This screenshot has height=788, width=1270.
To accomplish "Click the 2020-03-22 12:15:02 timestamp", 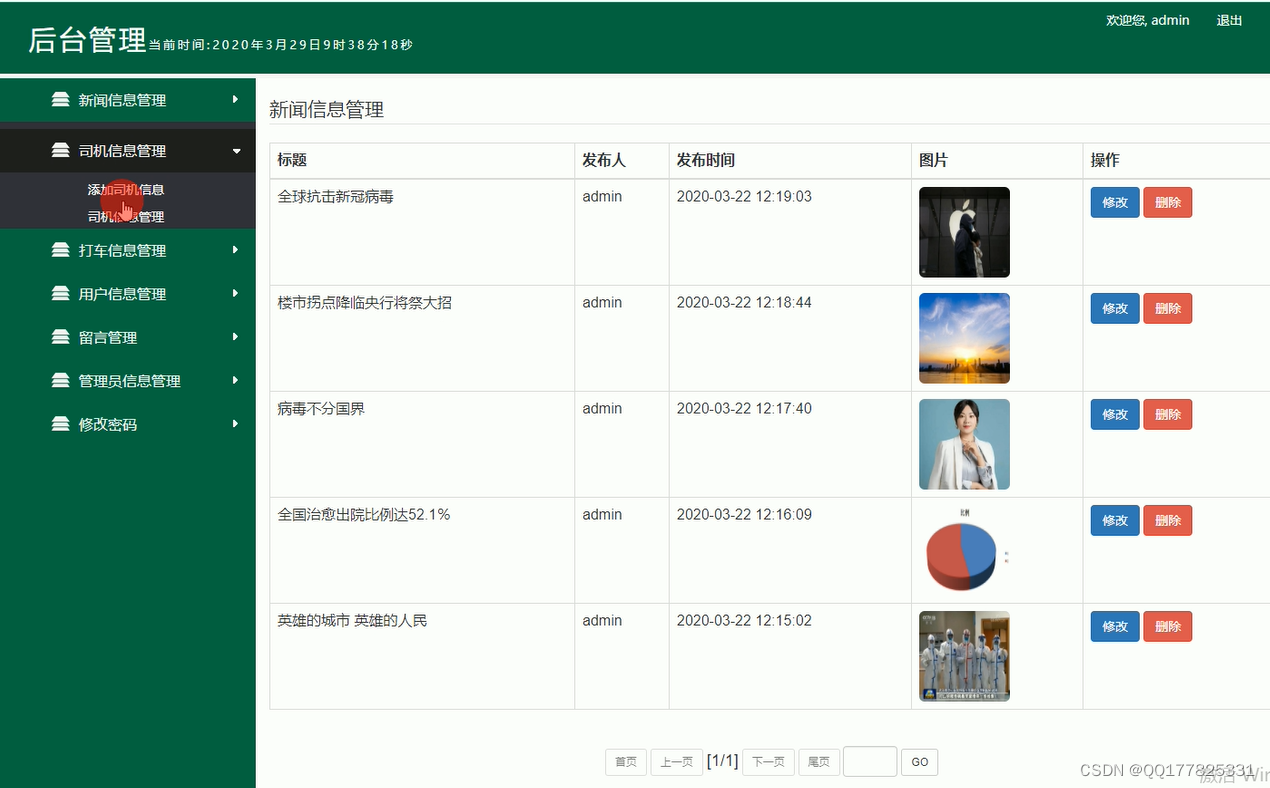I will (744, 621).
